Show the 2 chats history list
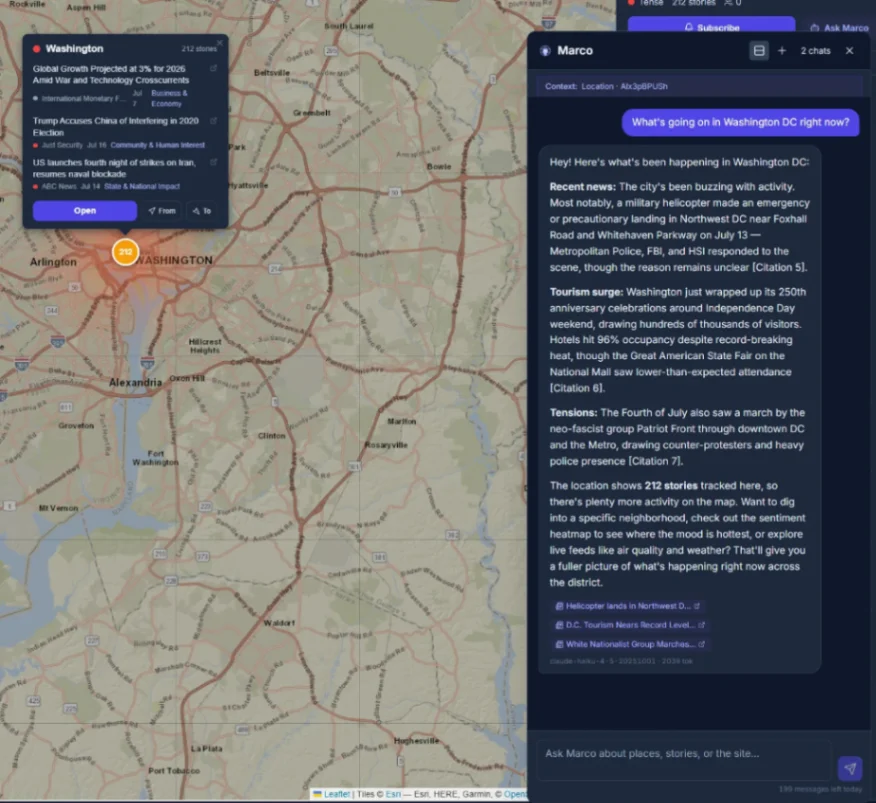This screenshot has height=803, width=876. point(815,51)
